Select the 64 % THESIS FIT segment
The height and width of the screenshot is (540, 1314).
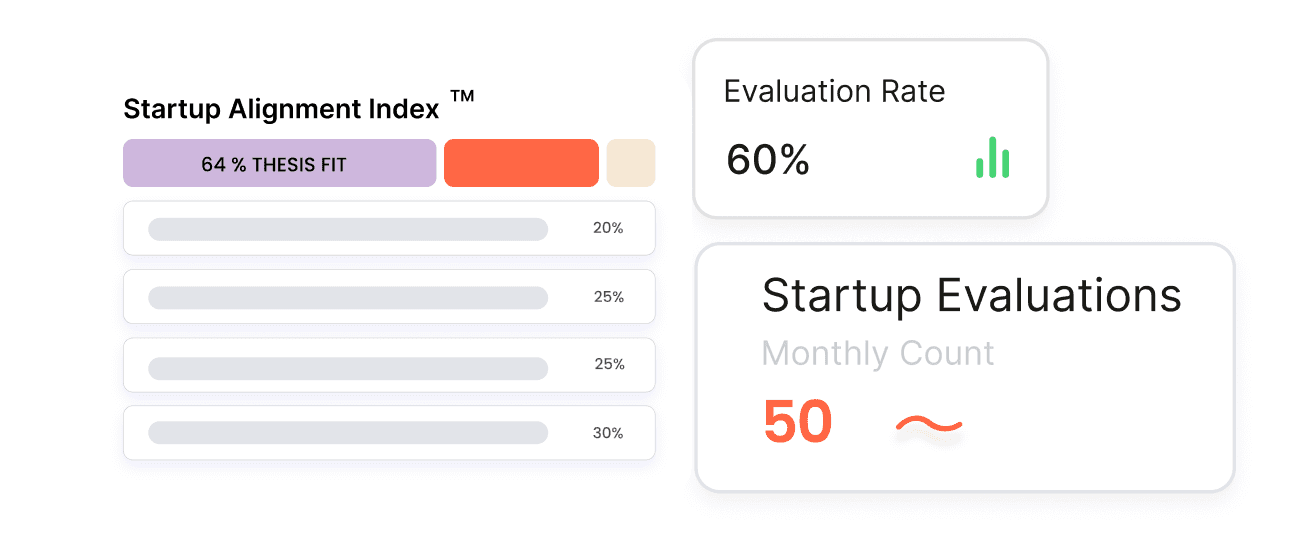coord(280,163)
